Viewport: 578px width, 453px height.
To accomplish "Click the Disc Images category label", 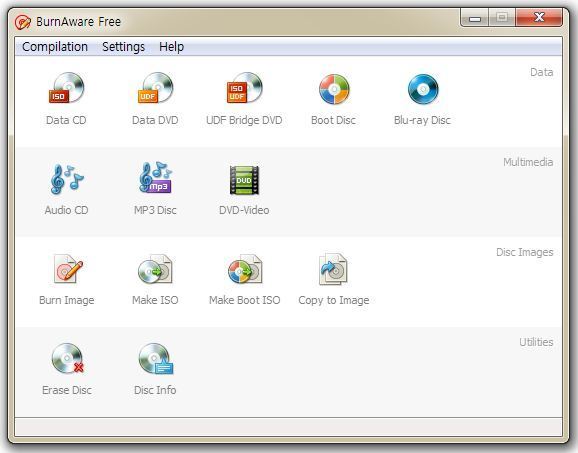I will 525,252.
